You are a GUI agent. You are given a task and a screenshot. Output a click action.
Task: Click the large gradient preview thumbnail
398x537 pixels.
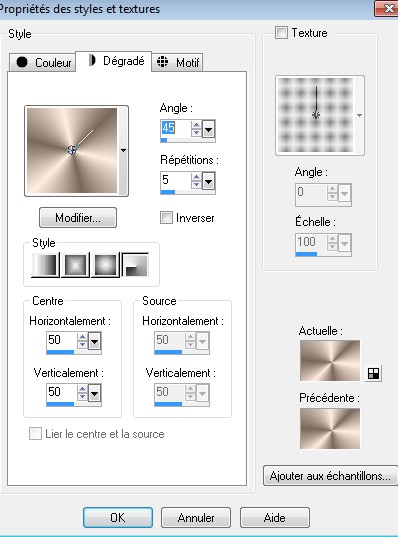click(x=72, y=151)
